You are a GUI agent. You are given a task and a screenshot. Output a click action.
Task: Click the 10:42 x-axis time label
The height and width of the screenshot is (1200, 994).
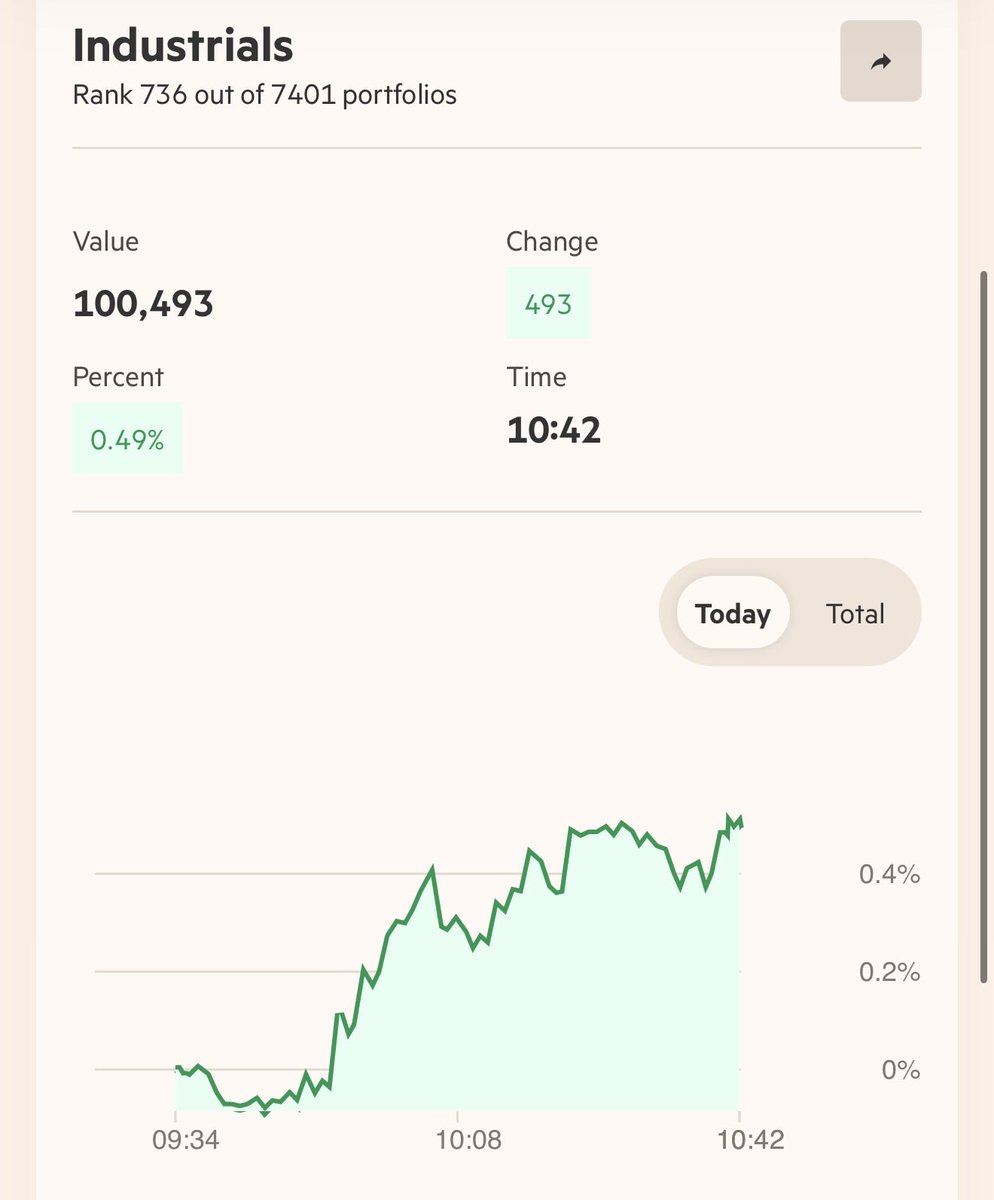(739, 1141)
